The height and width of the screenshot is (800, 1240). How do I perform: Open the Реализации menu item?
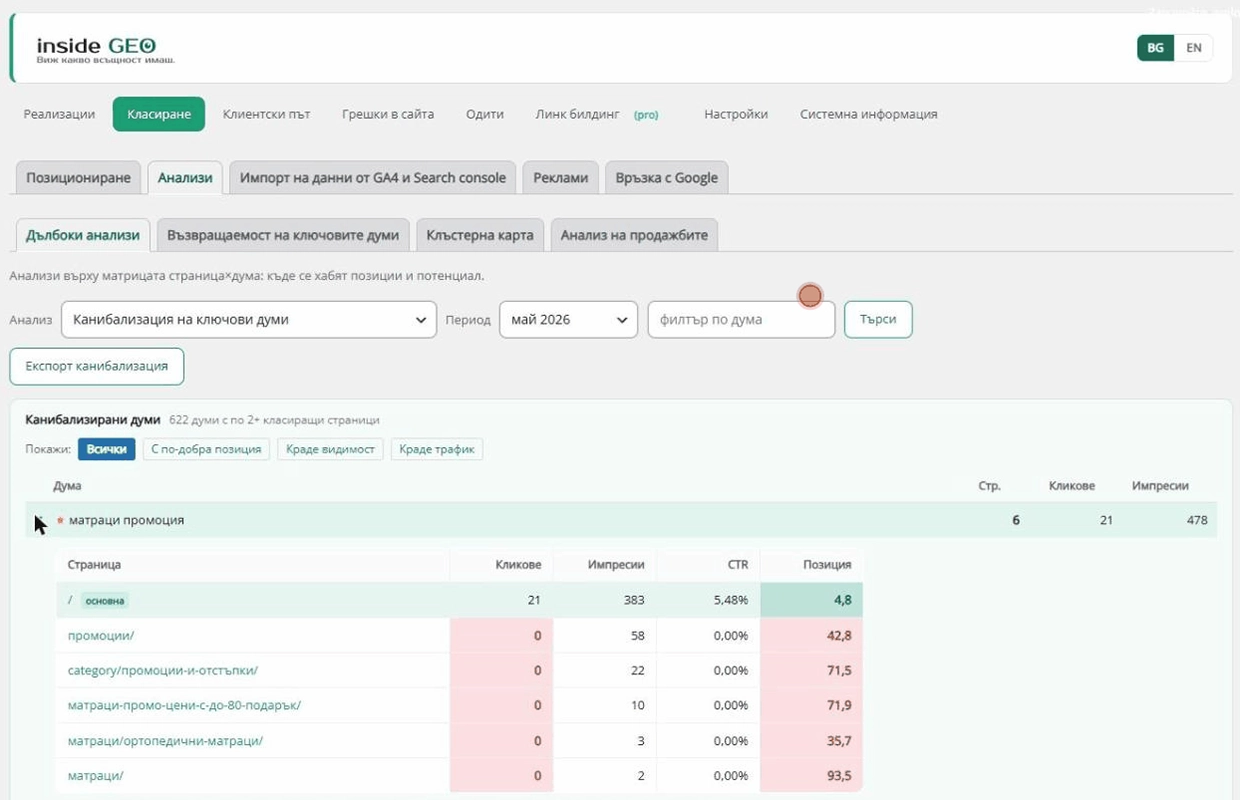[59, 114]
